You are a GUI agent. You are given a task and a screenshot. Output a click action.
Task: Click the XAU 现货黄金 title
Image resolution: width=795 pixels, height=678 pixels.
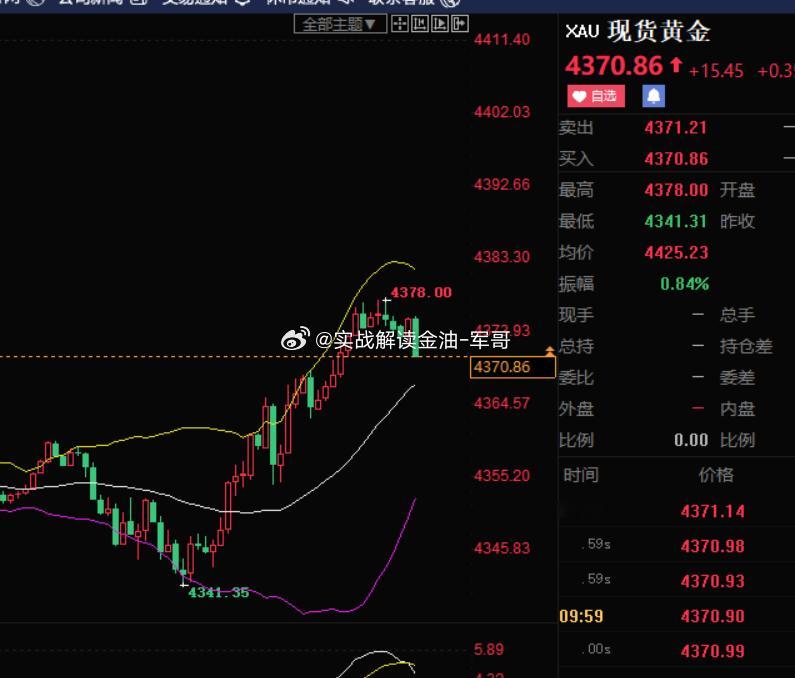(638, 31)
